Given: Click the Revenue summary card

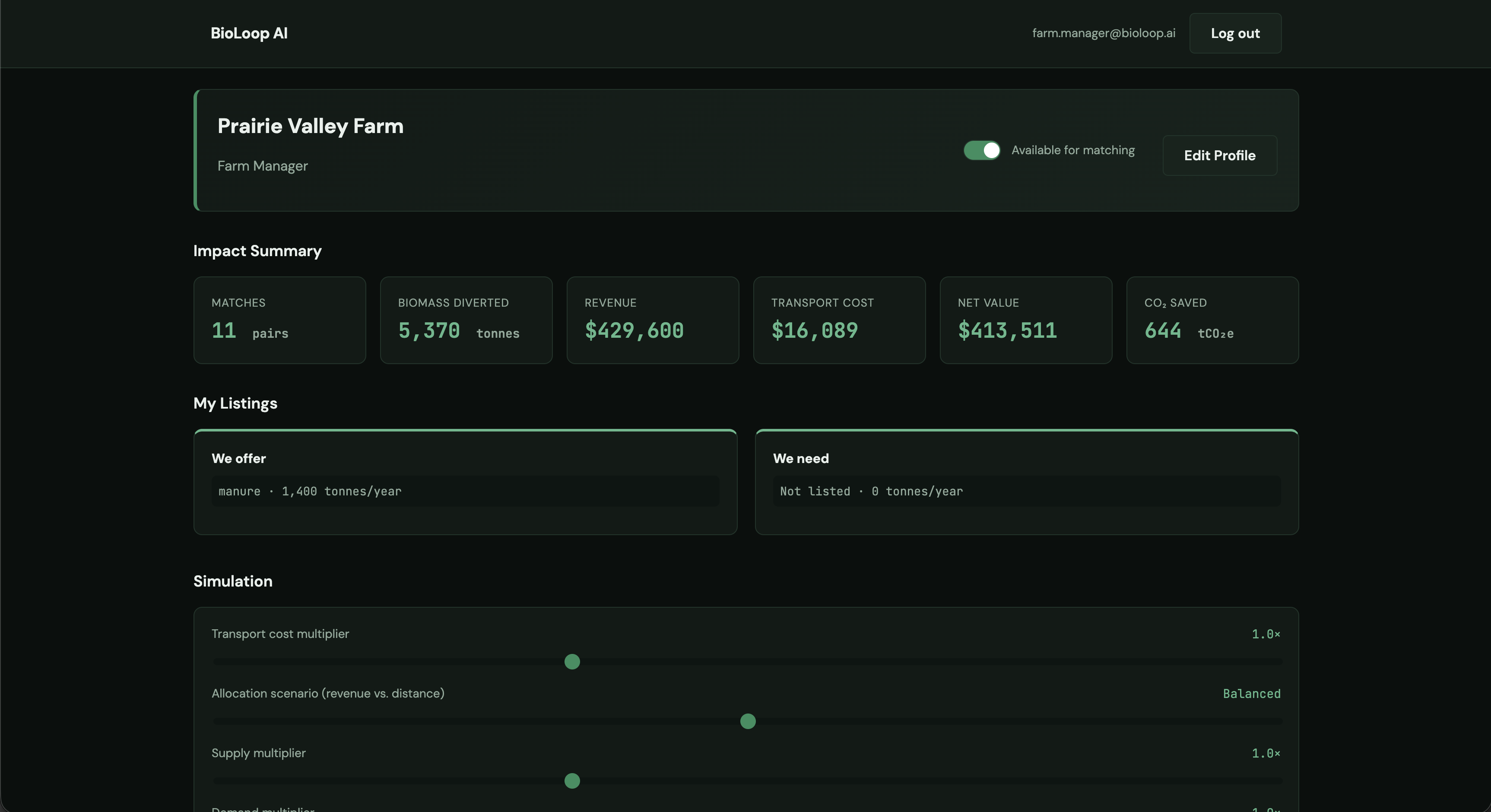Looking at the screenshot, I should click(652, 320).
